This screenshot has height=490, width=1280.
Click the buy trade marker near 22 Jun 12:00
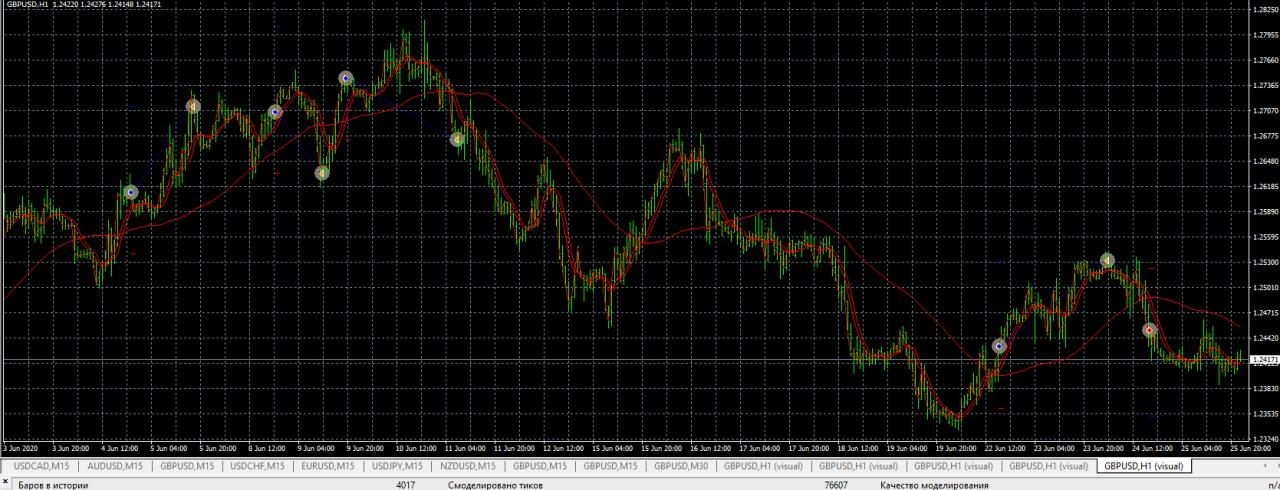pos(998,346)
